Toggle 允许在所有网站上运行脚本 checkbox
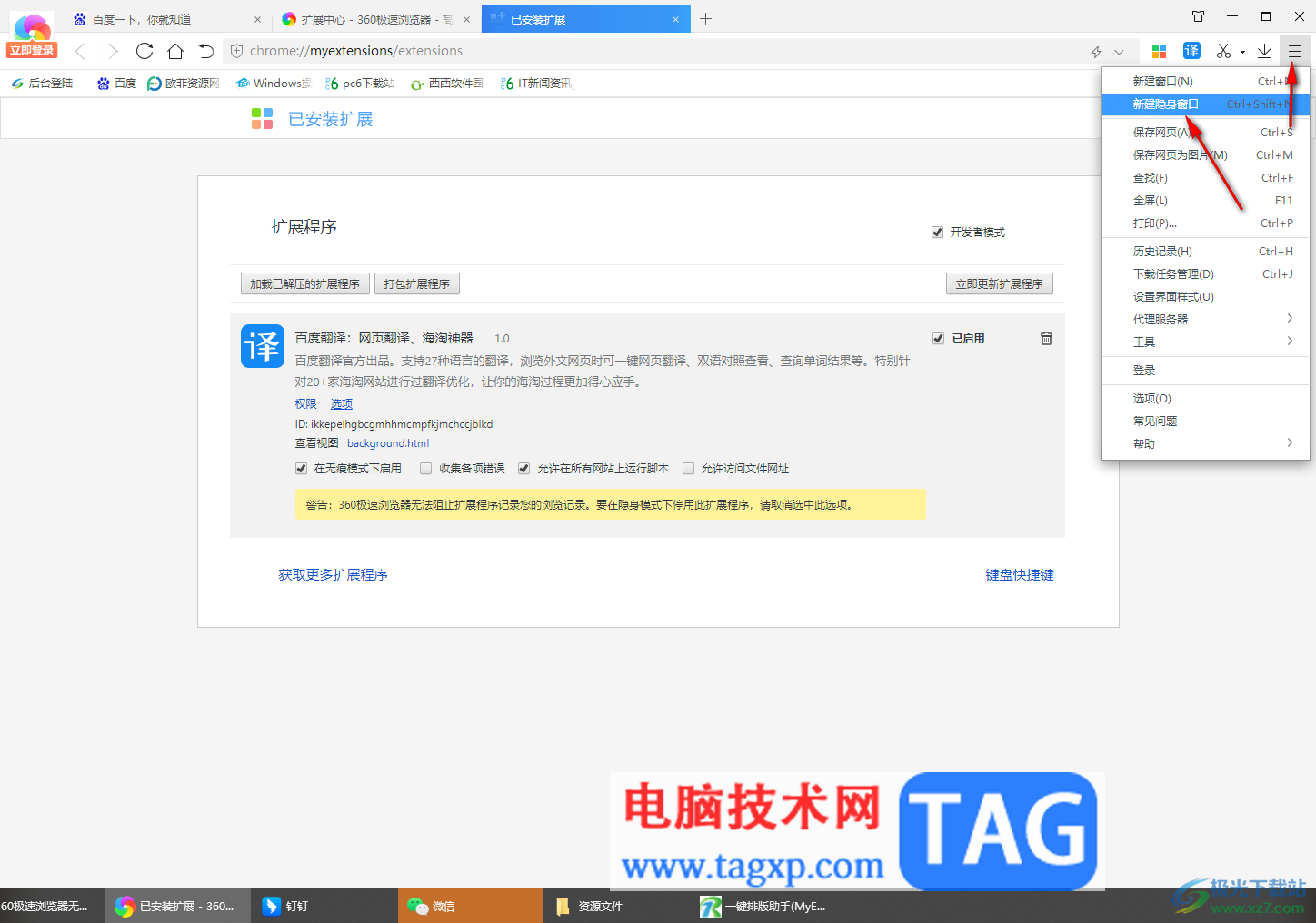 click(x=523, y=469)
